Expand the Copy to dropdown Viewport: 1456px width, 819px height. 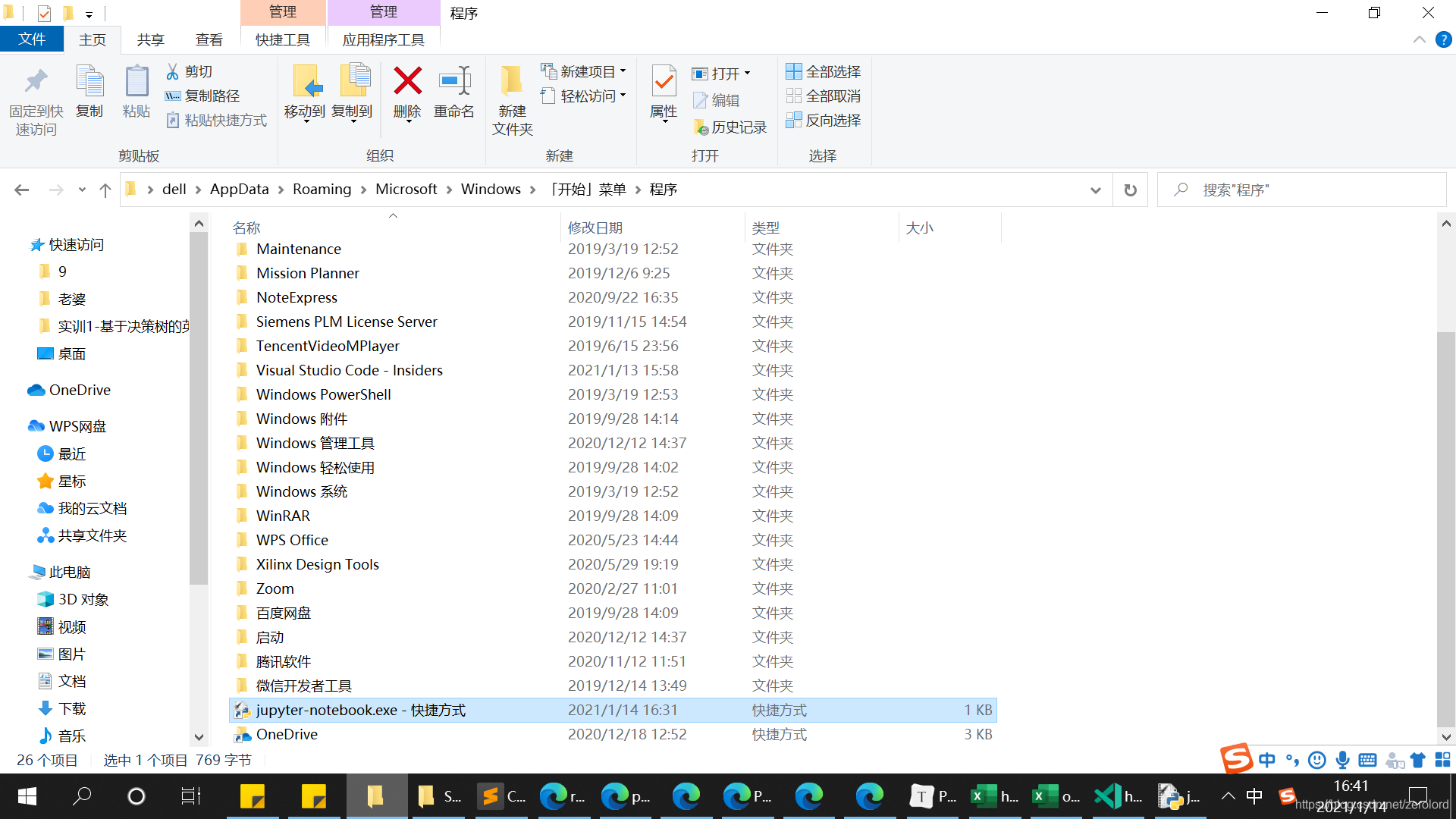click(x=353, y=121)
